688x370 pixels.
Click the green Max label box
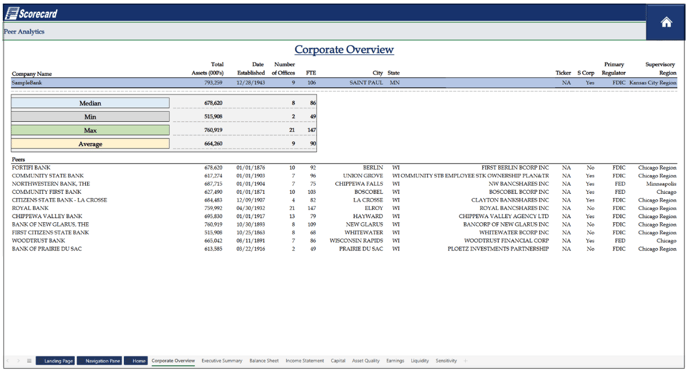(90, 130)
